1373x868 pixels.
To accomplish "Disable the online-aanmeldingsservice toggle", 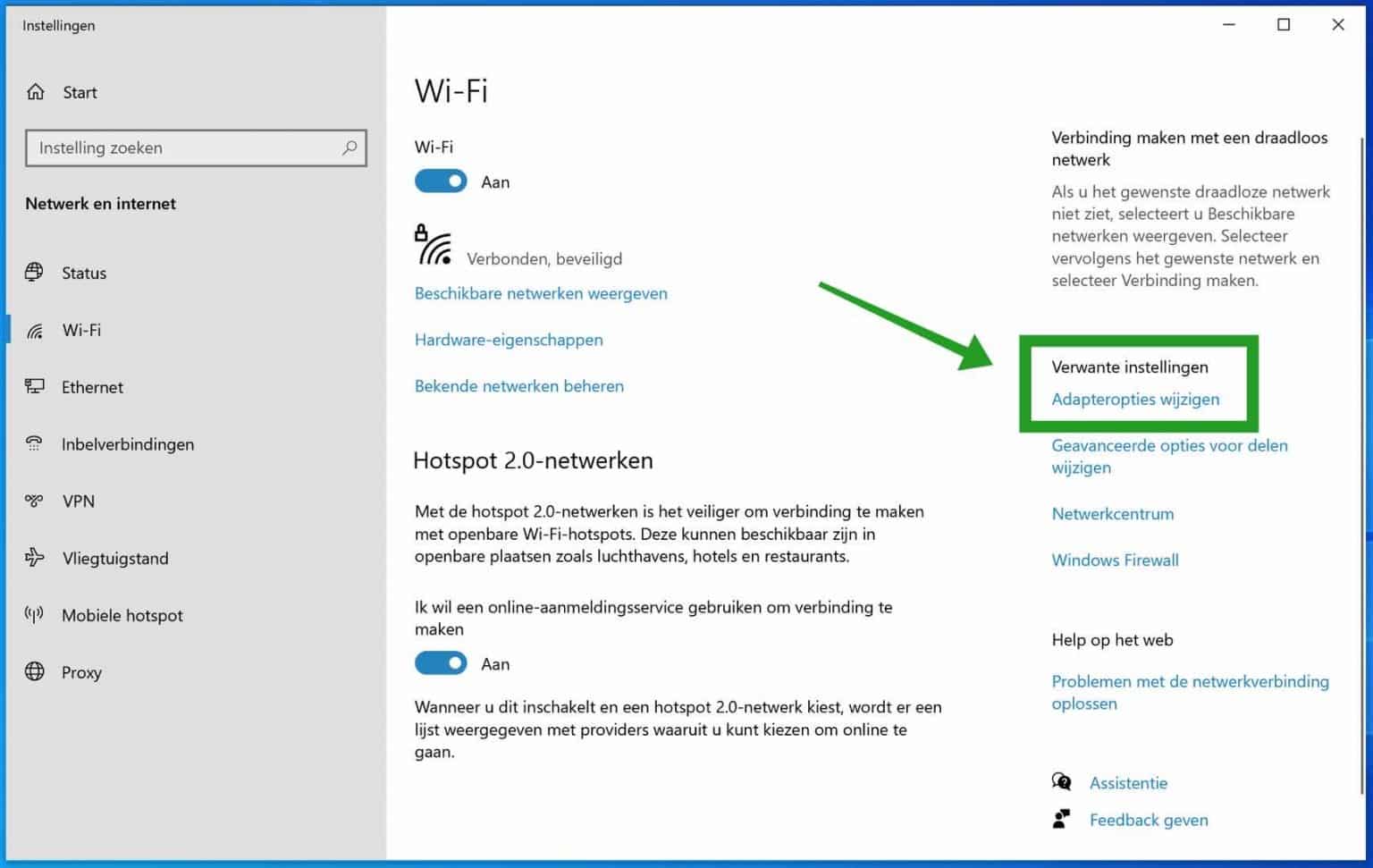I will pyautogui.click(x=440, y=662).
